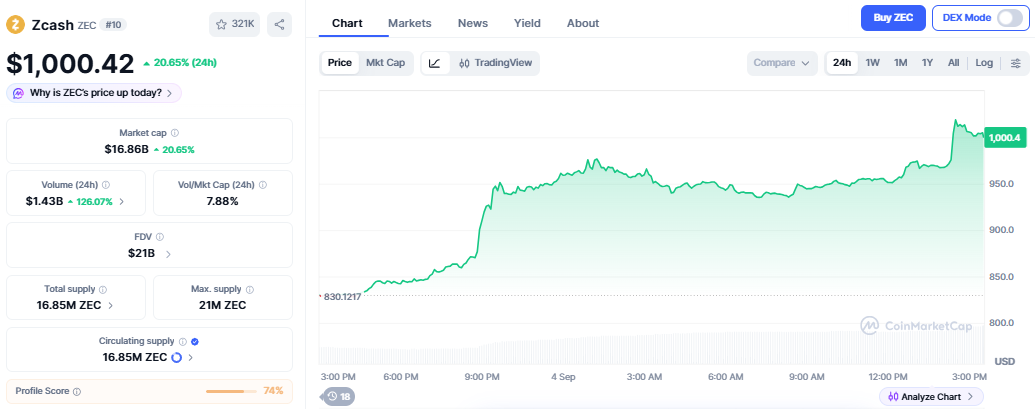Click the 74% profile score value
The image size is (1035, 409).
click(273, 391)
